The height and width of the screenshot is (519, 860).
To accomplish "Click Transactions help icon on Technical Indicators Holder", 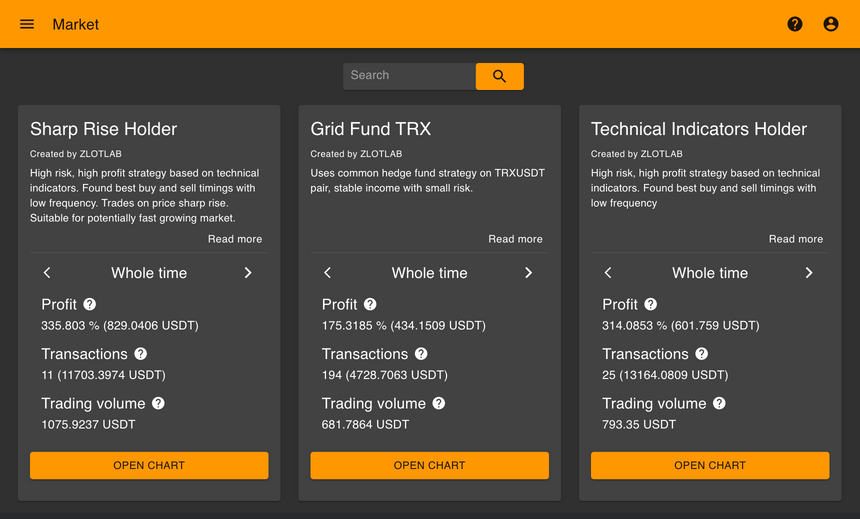I will point(702,354).
